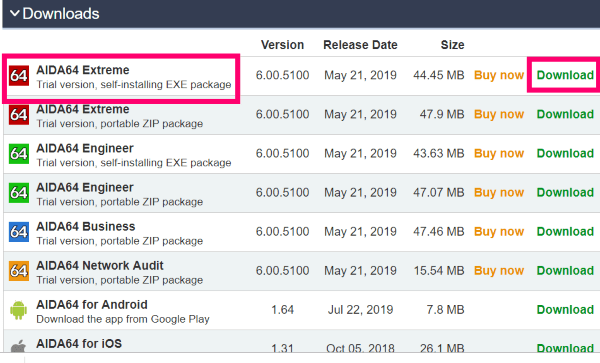This screenshot has height=363, width=600.
Task: Click the green AIDA64 Engineer EXE icon
Action: click(x=19, y=154)
